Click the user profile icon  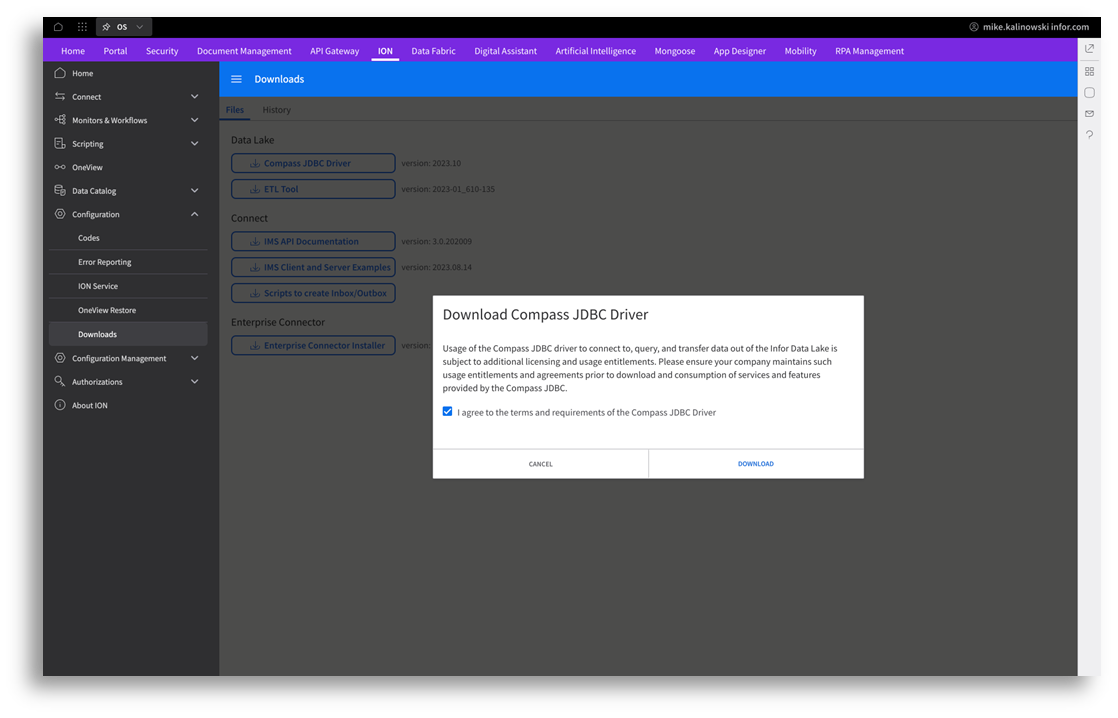[973, 27]
